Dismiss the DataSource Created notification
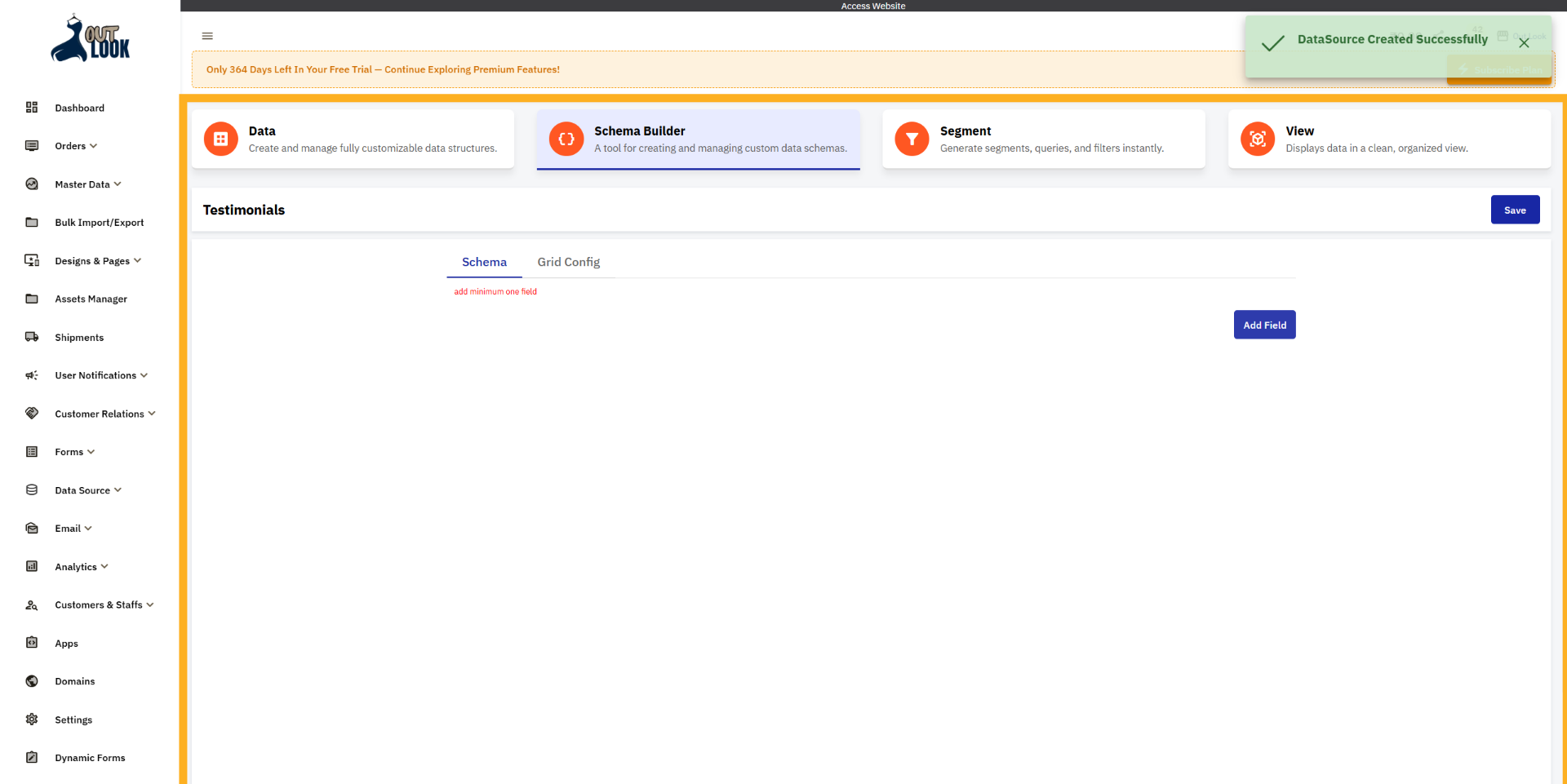Screen dimensions: 1567x784 click(1525, 42)
